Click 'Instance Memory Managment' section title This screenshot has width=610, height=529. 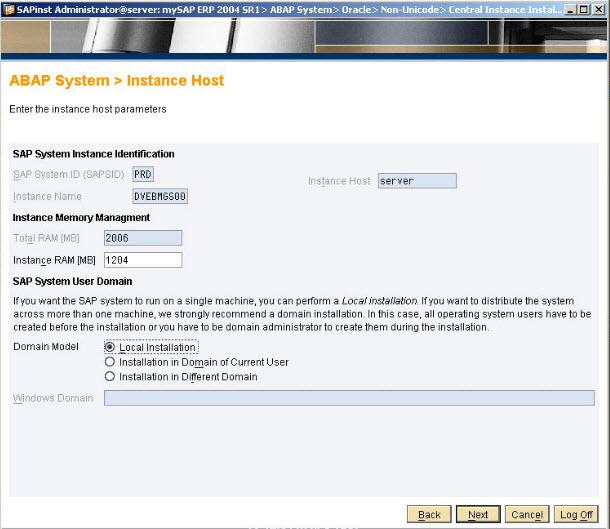click(x=81, y=217)
